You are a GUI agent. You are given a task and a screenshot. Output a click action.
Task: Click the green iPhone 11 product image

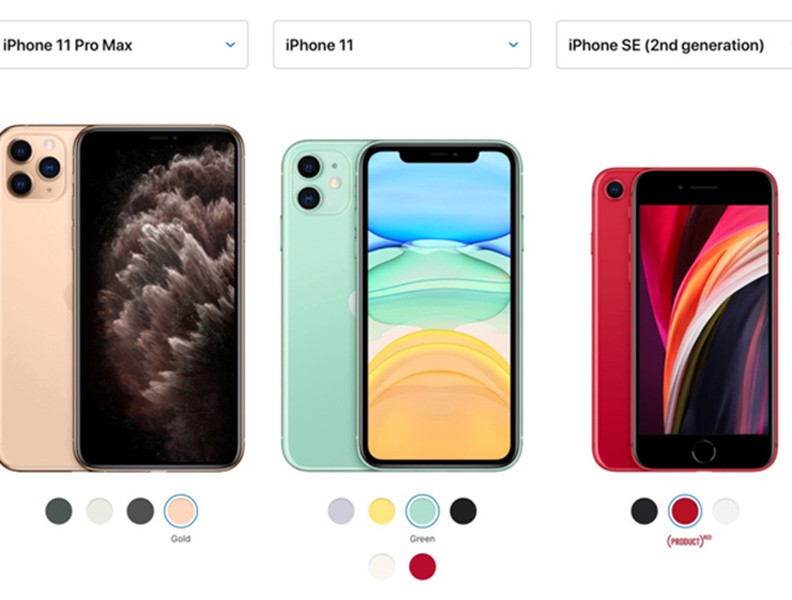coord(402,306)
